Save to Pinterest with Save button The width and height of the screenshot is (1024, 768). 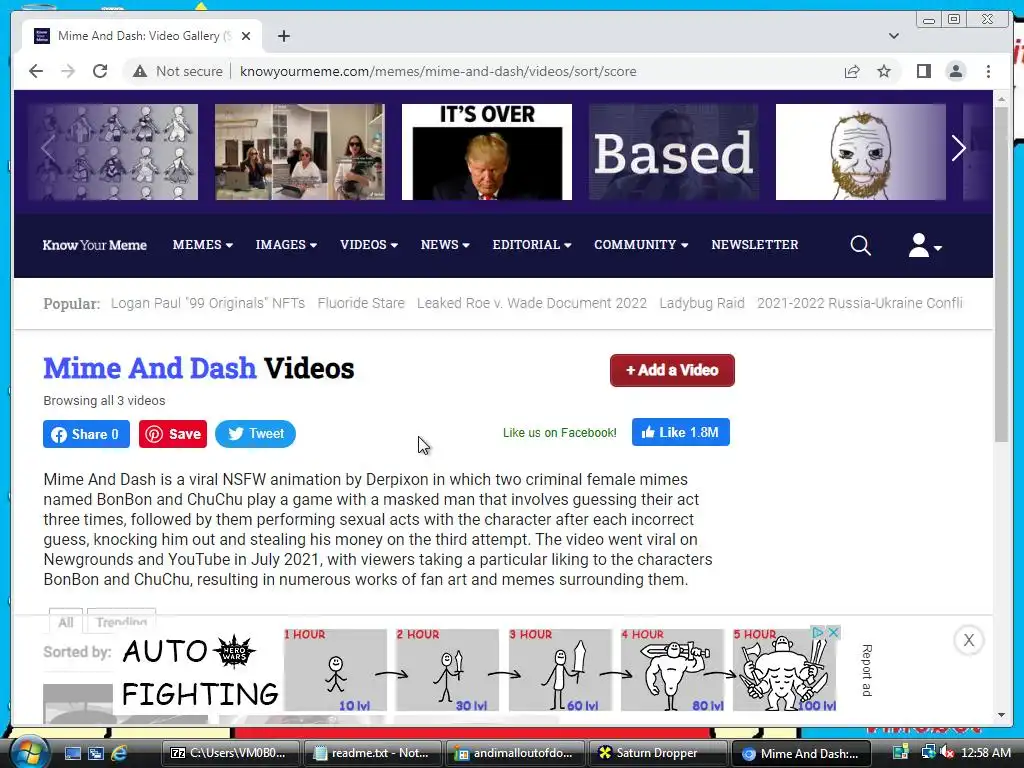pos(173,434)
